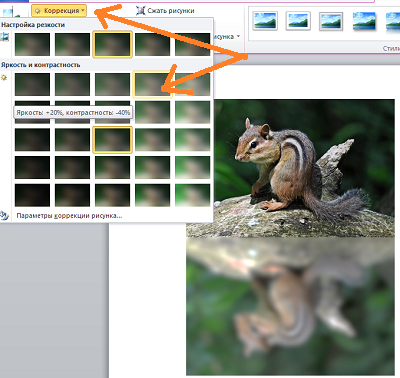Viewport: 400px width, 378px height.
Task: Choose brightness +20%, contrast -20% preset
Action: click(x=152, y=112)
